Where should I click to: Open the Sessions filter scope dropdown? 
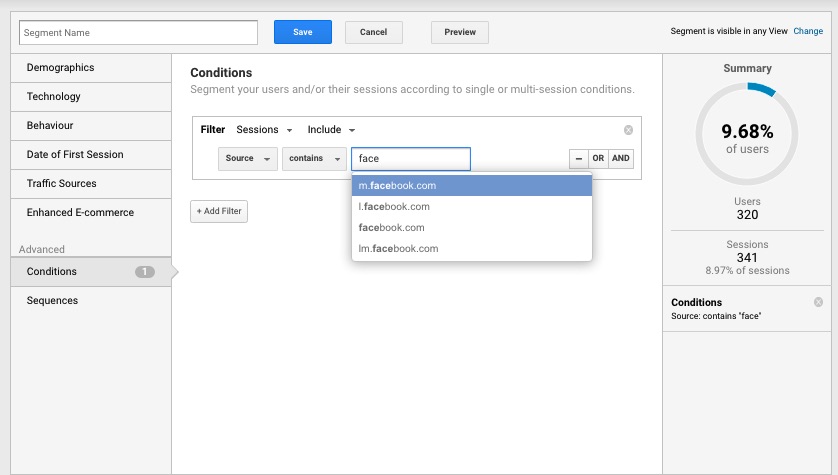point(264,130)
